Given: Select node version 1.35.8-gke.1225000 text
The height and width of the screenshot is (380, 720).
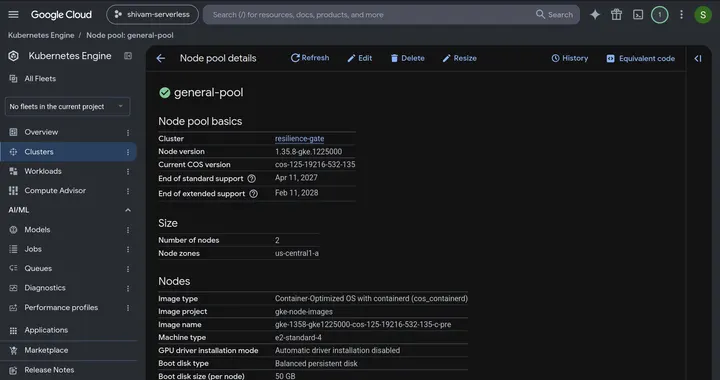Looking at the screenshot, I should click(309, 151).
